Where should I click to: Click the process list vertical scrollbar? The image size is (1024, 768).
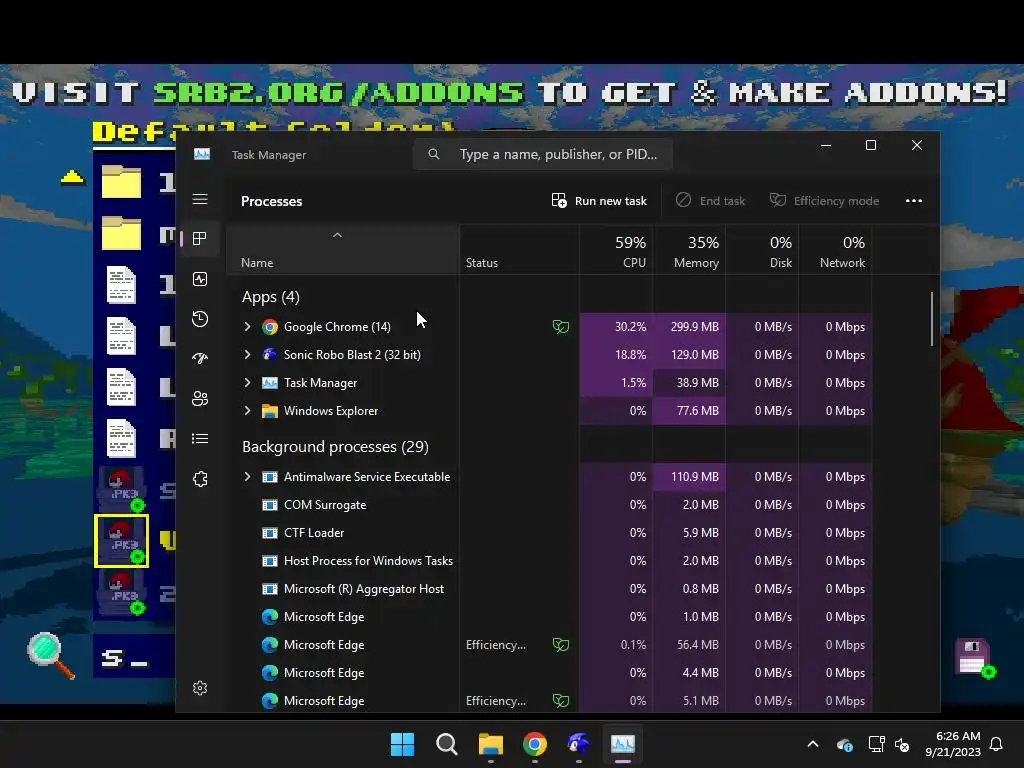click(x=931, y=319)
